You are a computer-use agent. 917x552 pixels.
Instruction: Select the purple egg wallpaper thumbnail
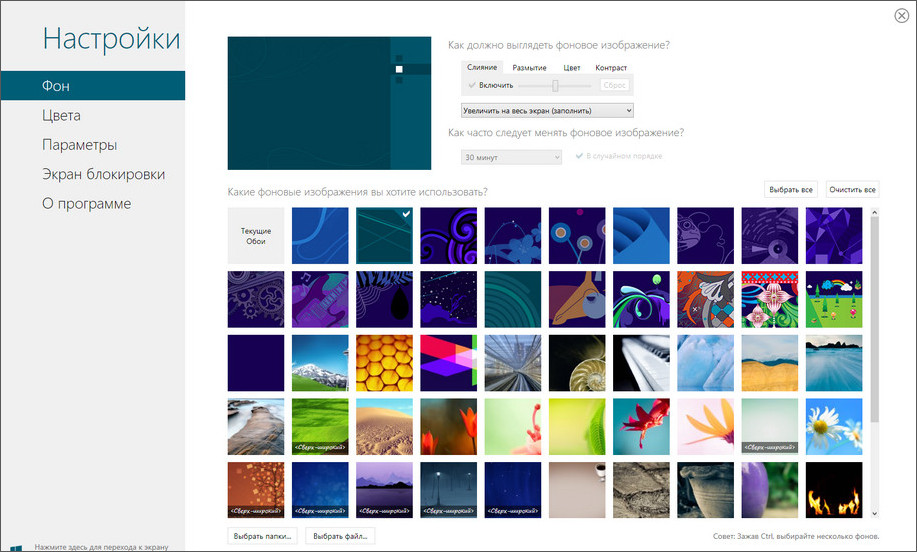(x=770, y=490)
